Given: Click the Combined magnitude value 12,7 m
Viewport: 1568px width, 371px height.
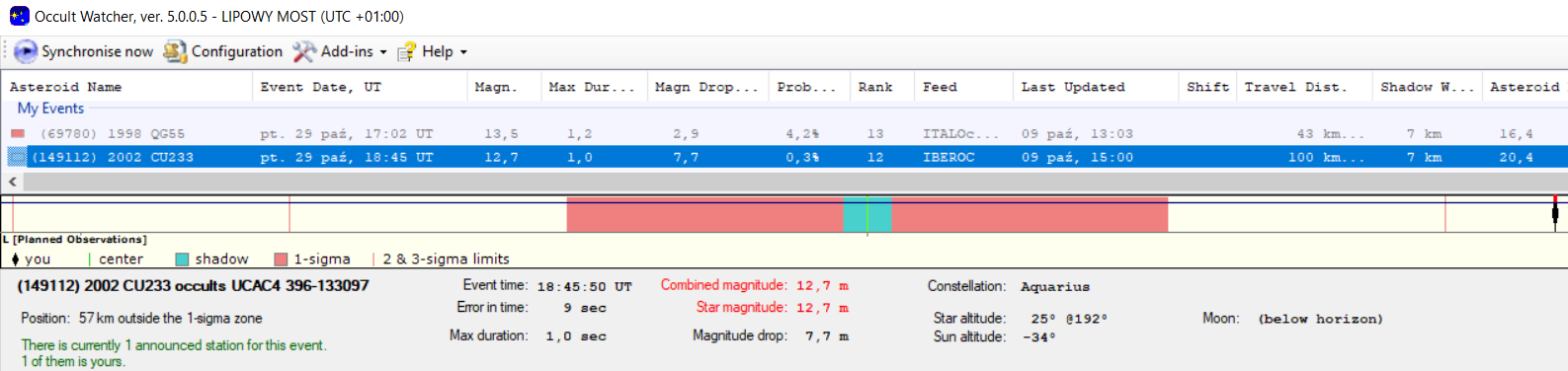Looking at the screenshot, I should pyautogui.click(x=822, y=286).
